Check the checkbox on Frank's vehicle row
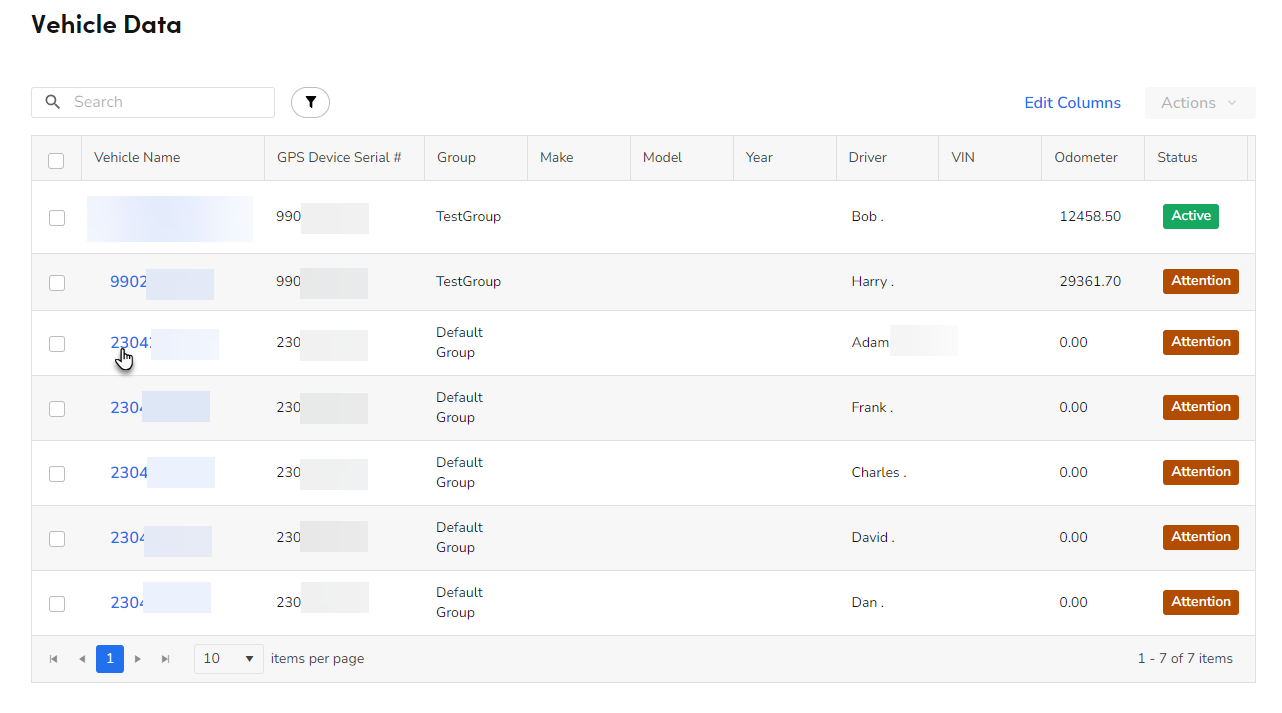The width and height of the screenshot is (1282, 713). [x=57, y=407]
